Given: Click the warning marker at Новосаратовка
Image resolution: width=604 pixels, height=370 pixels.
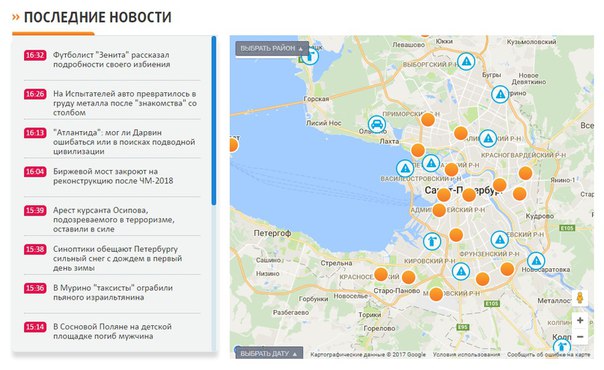Looking at the screenshot, I should (x=536, y=261).
